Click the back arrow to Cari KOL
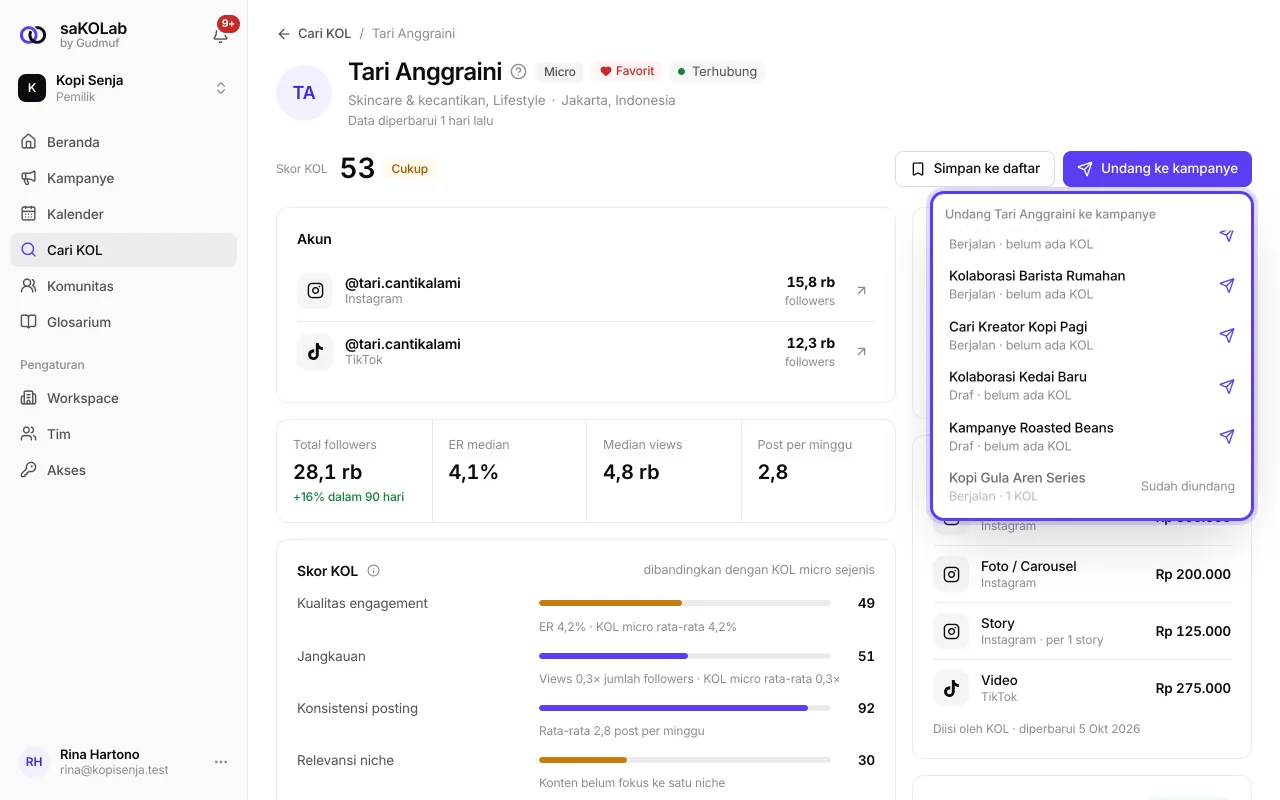 point(284,34)
